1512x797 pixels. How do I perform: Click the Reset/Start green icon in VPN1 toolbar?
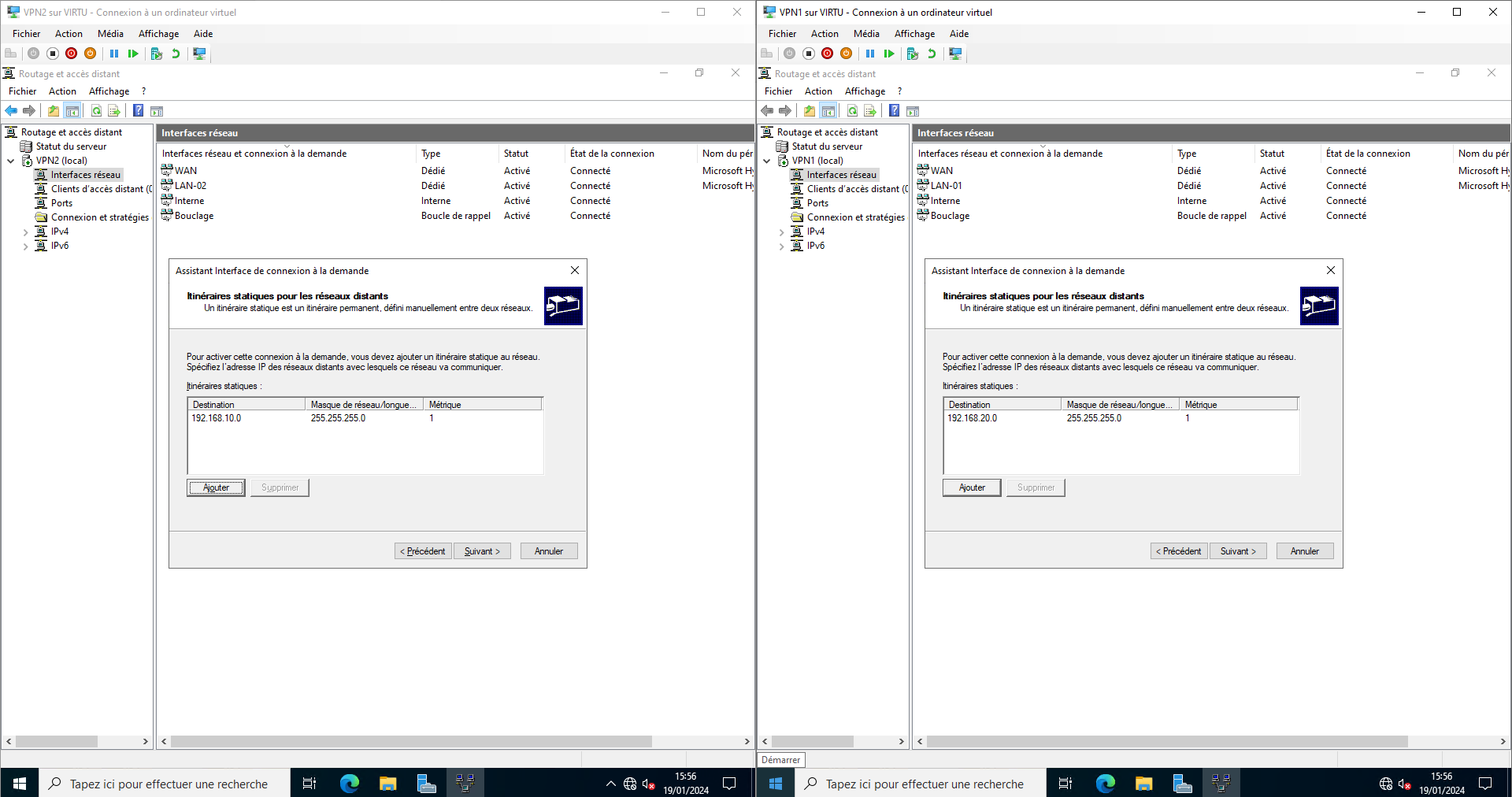889,54
